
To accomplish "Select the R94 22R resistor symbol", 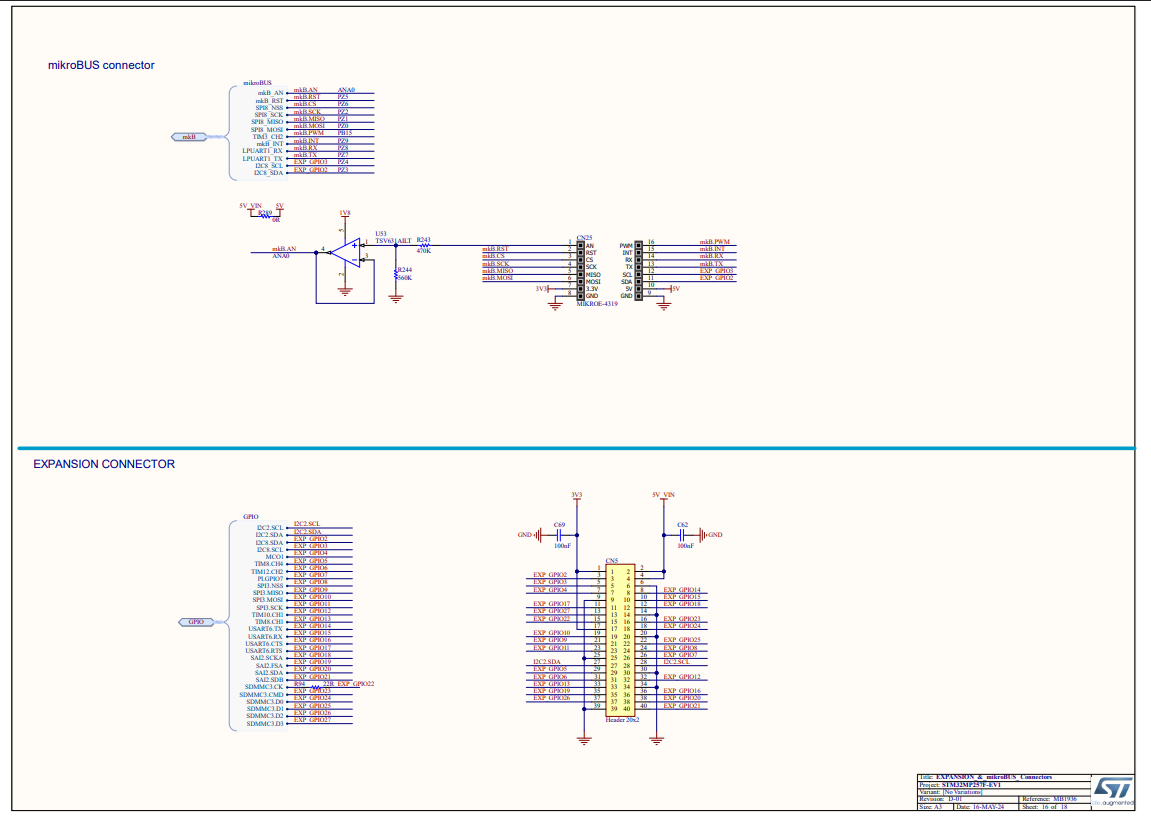I will (x=316, y=688).
